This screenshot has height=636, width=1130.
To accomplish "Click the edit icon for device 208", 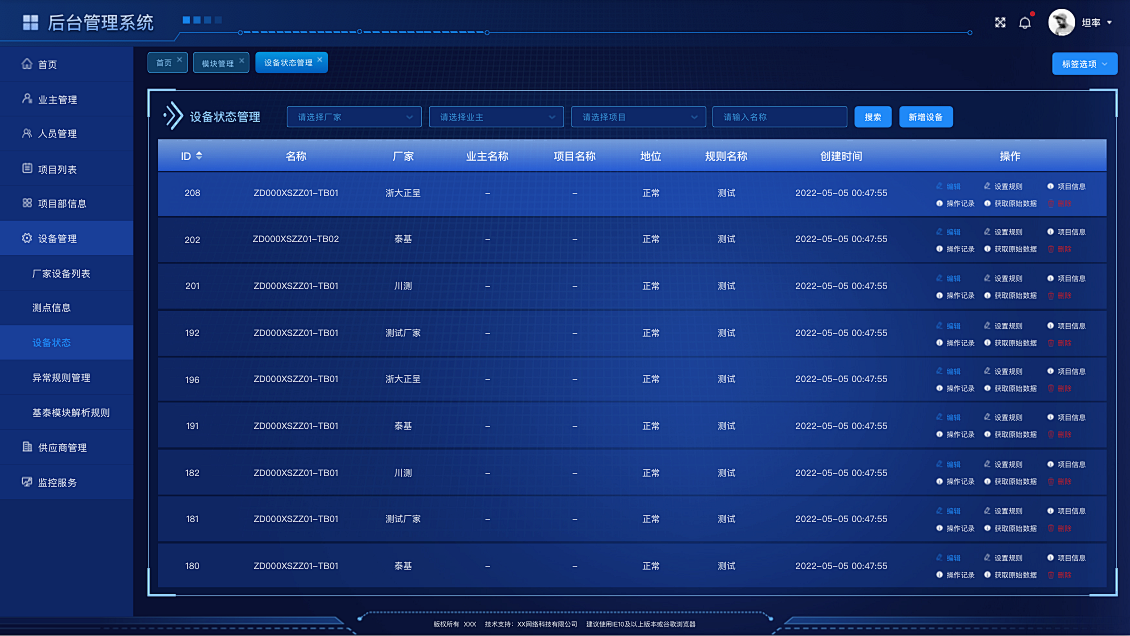I will point(940,186).
